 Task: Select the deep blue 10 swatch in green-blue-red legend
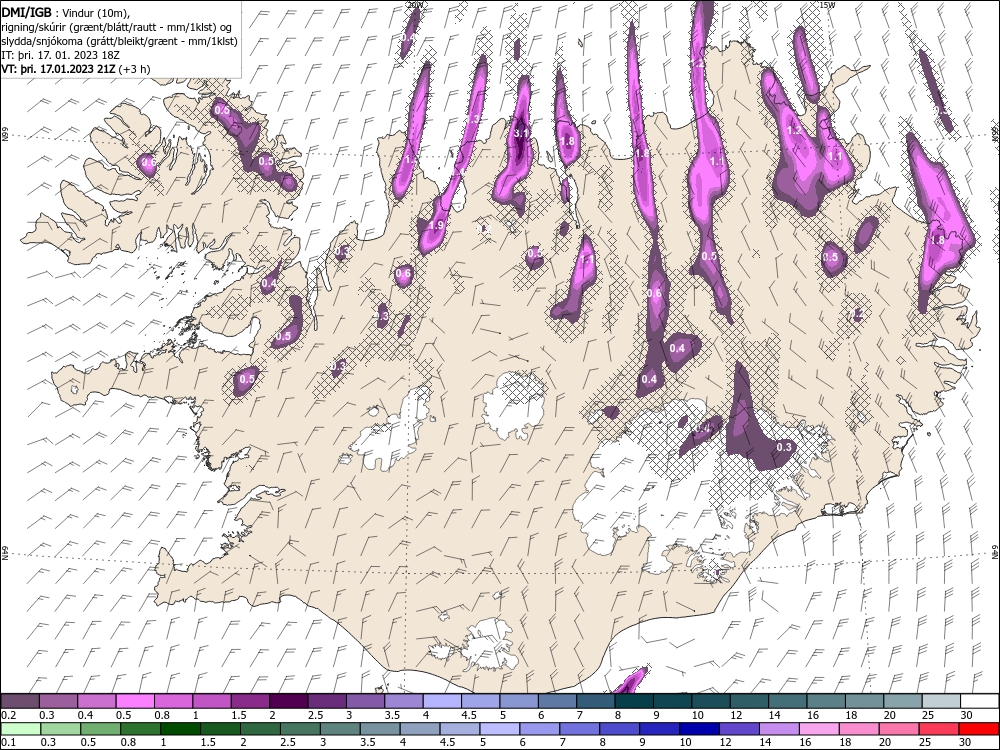click(x=700, y=729)
